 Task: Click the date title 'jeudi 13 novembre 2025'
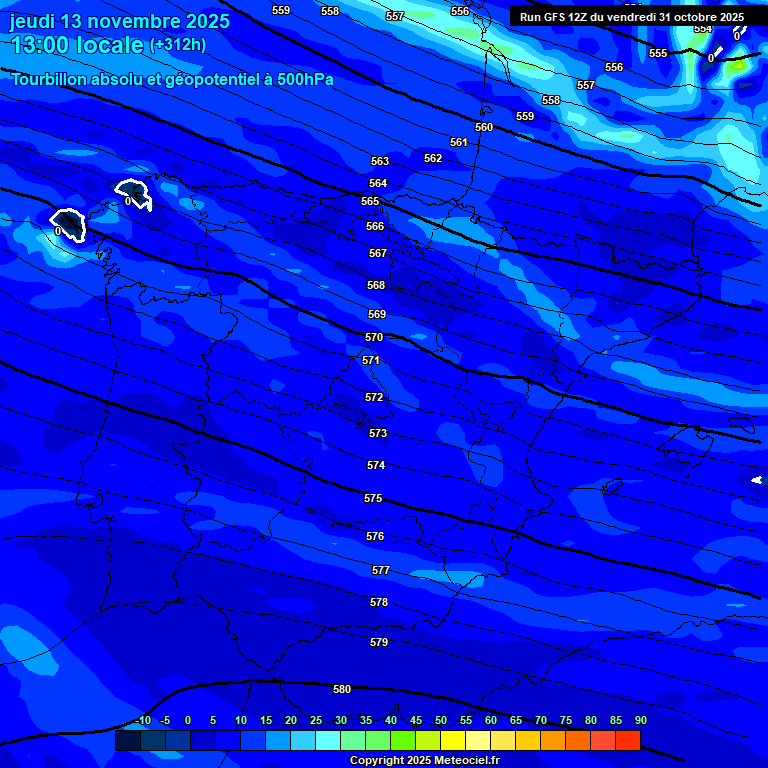[120, 21]
